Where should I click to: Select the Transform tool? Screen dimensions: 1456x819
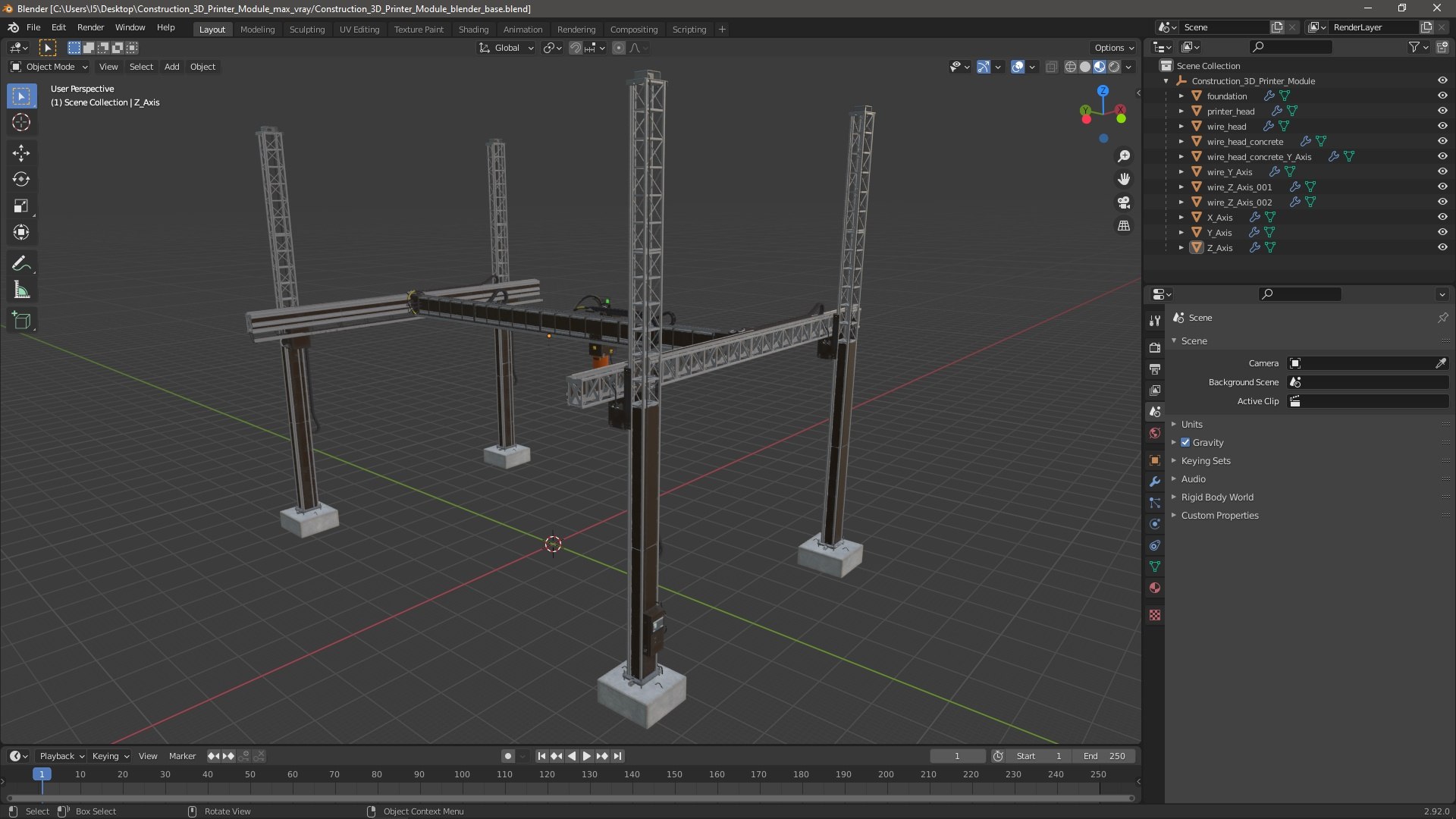[21, 232]
